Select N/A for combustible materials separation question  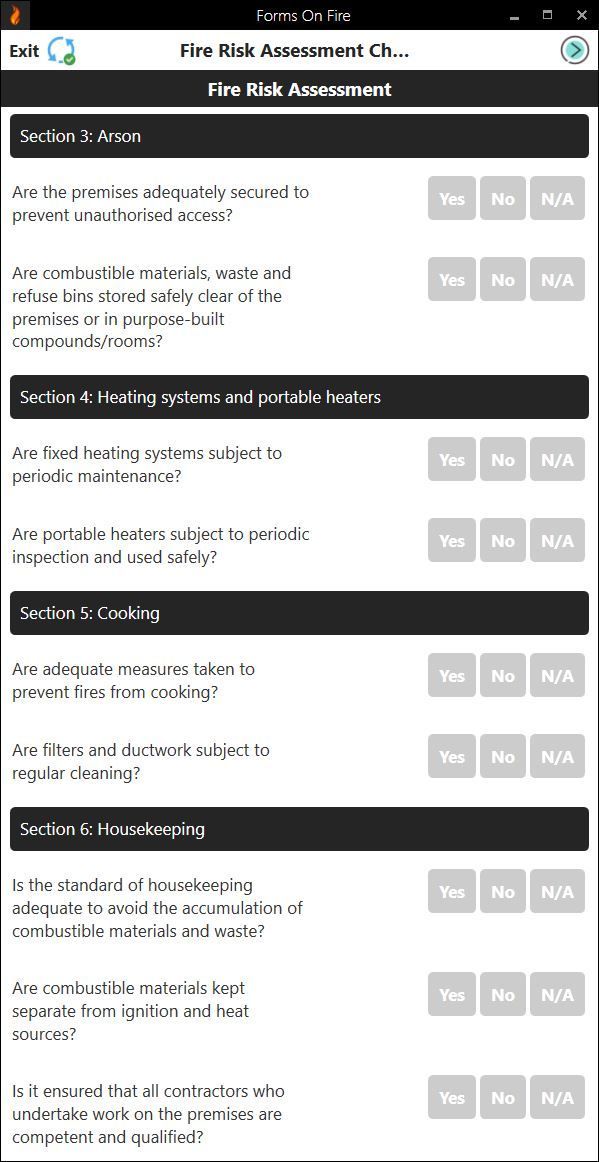[557, 994]
